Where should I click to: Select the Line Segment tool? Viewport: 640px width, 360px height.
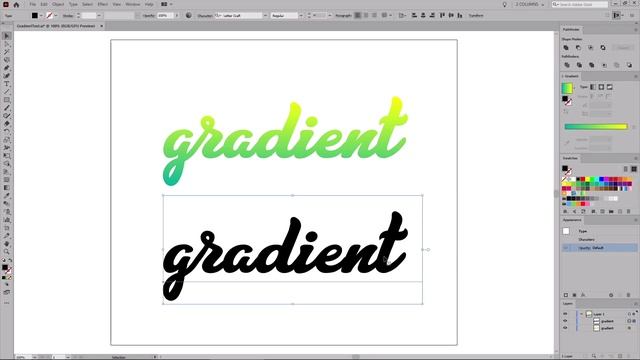click(7, 92)
